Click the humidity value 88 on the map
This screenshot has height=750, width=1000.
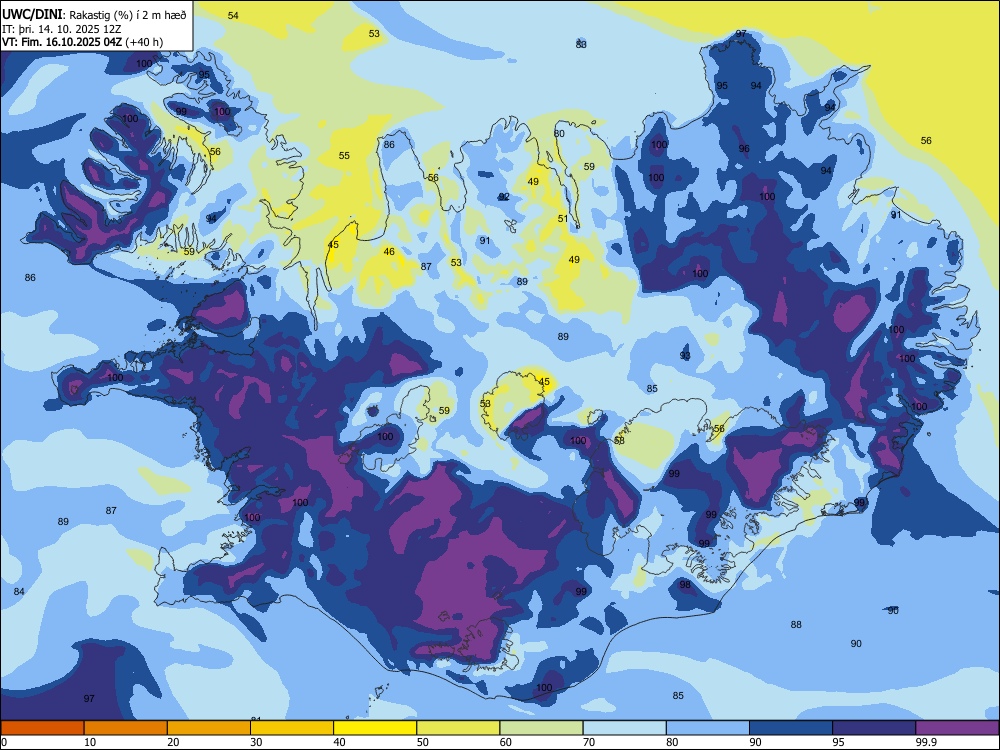796,625
